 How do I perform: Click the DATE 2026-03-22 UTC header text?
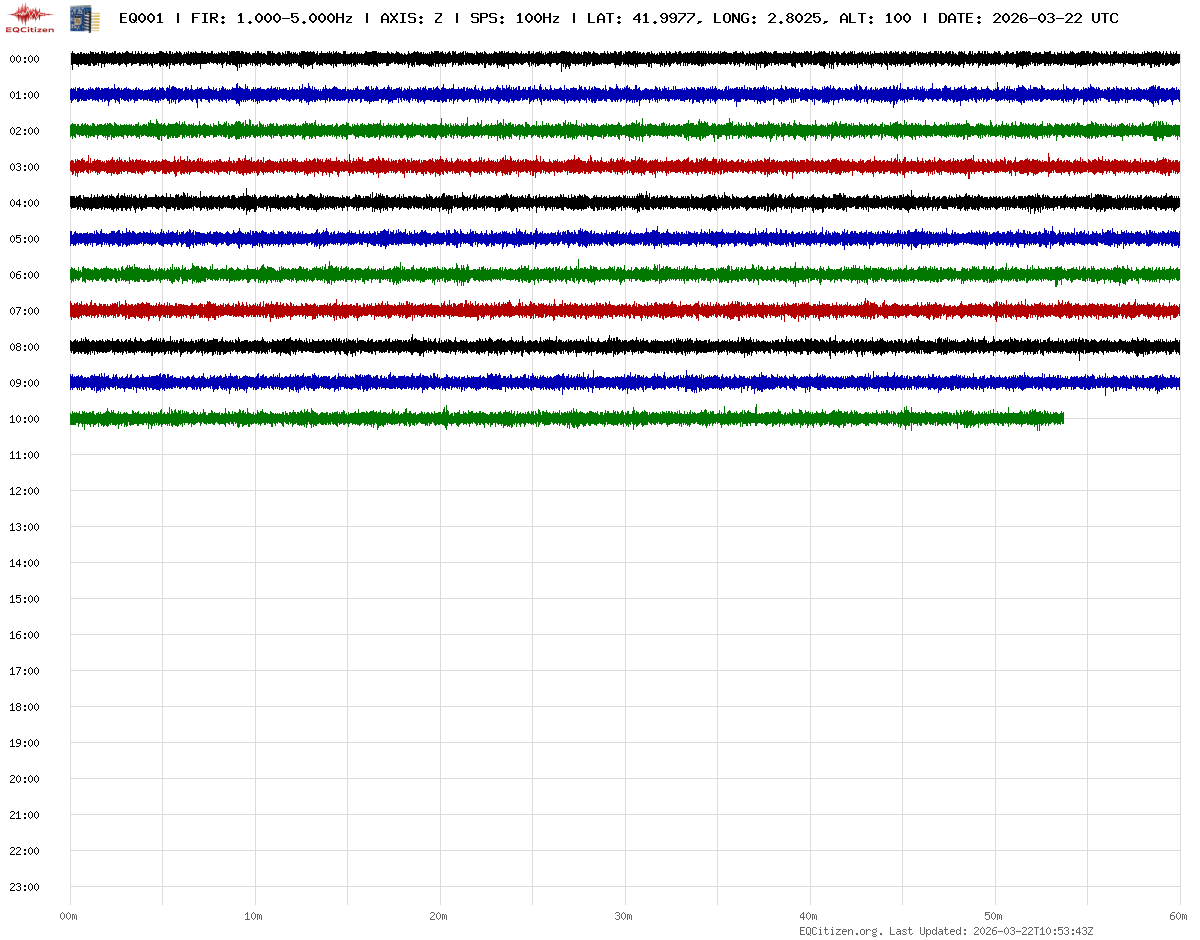click(1028, 18)
